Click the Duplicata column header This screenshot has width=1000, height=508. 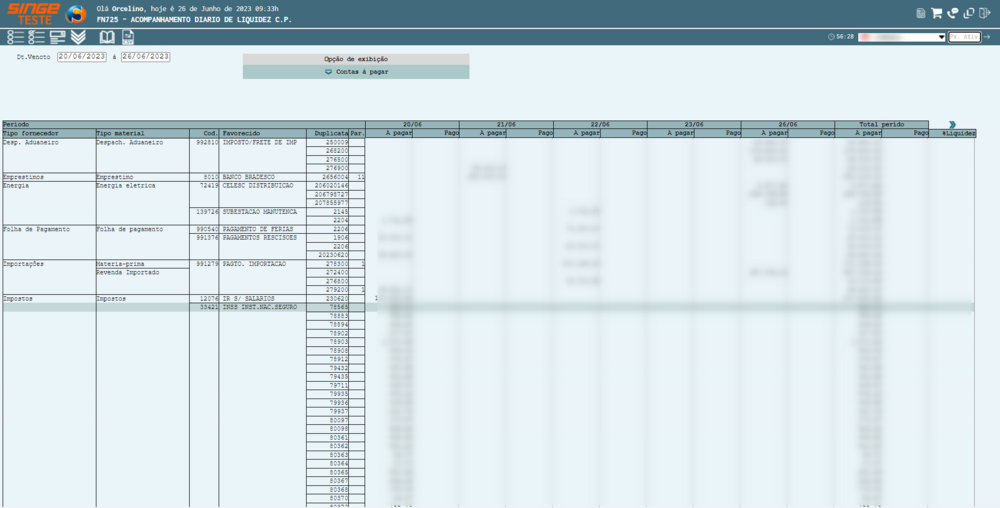[x=328, y=133]
